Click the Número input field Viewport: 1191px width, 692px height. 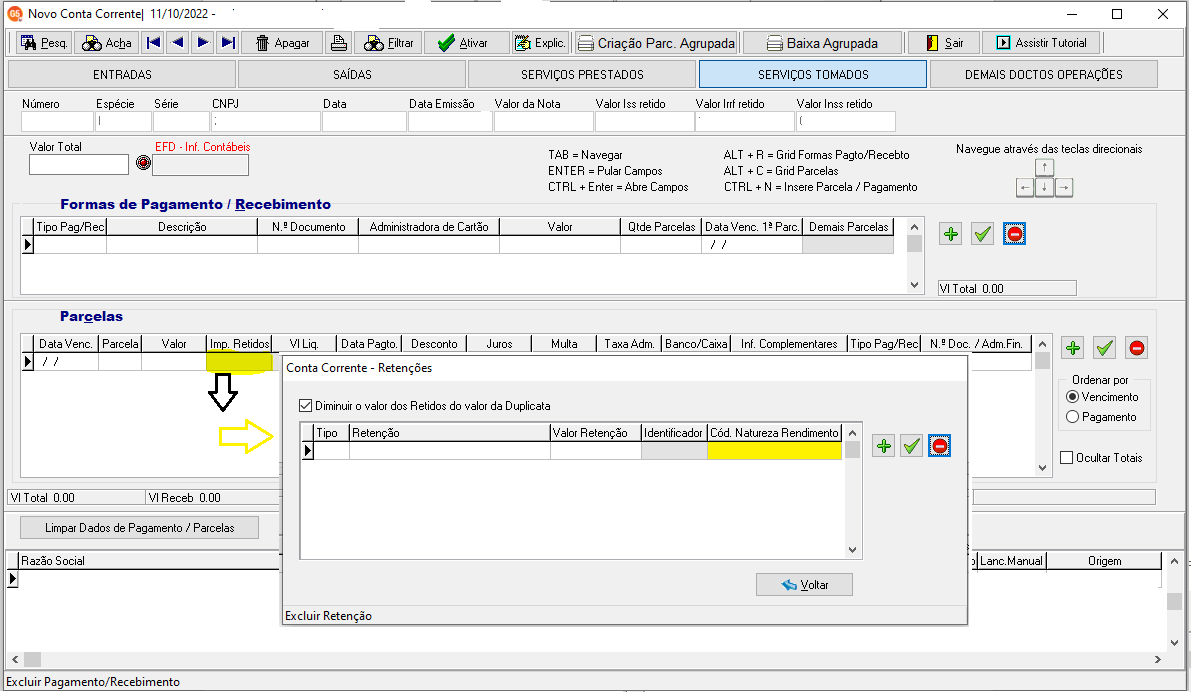pyautogui.click(x=57, y=122)
